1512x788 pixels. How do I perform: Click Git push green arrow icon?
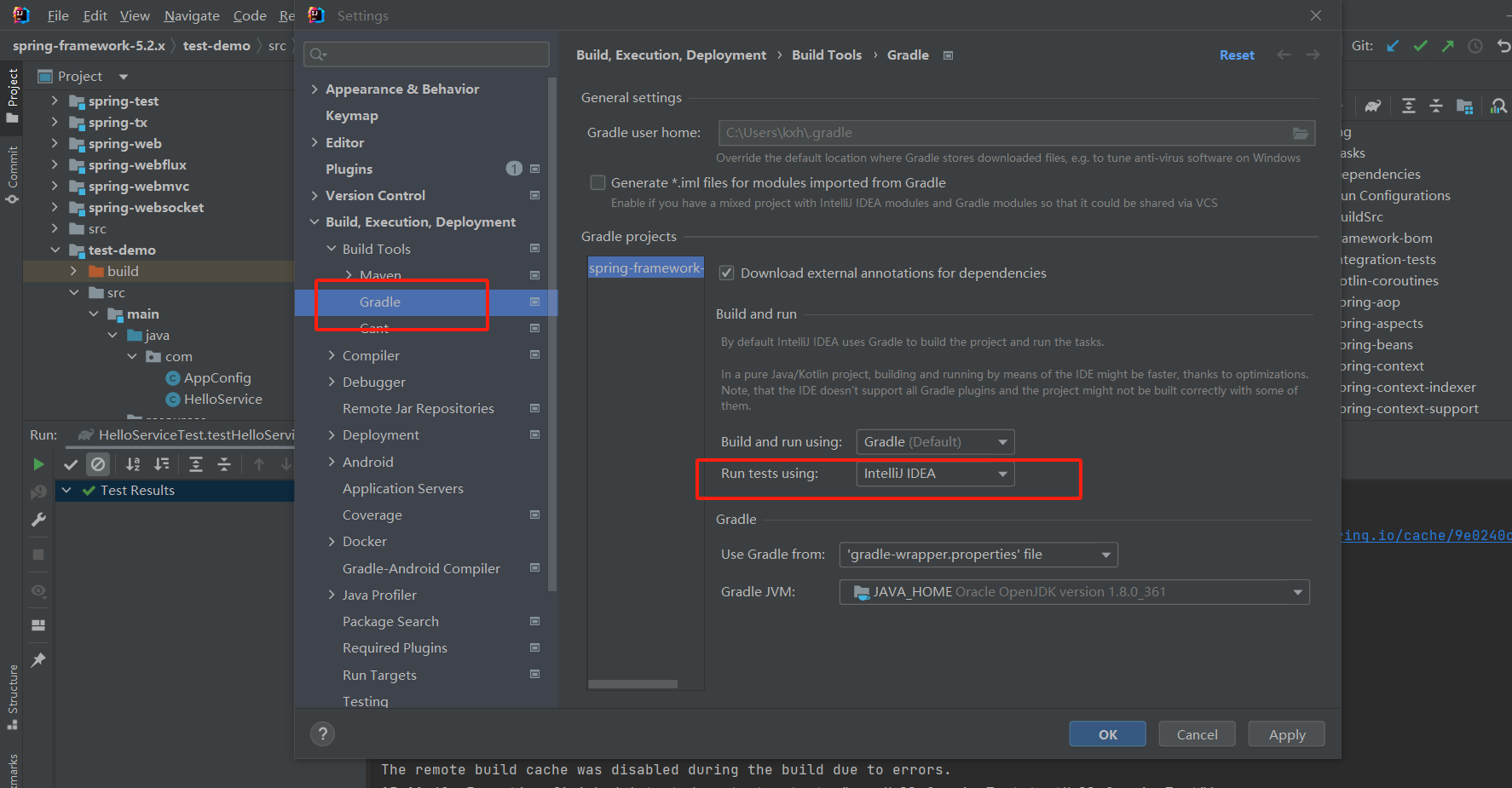click(x=1447, y=46)
